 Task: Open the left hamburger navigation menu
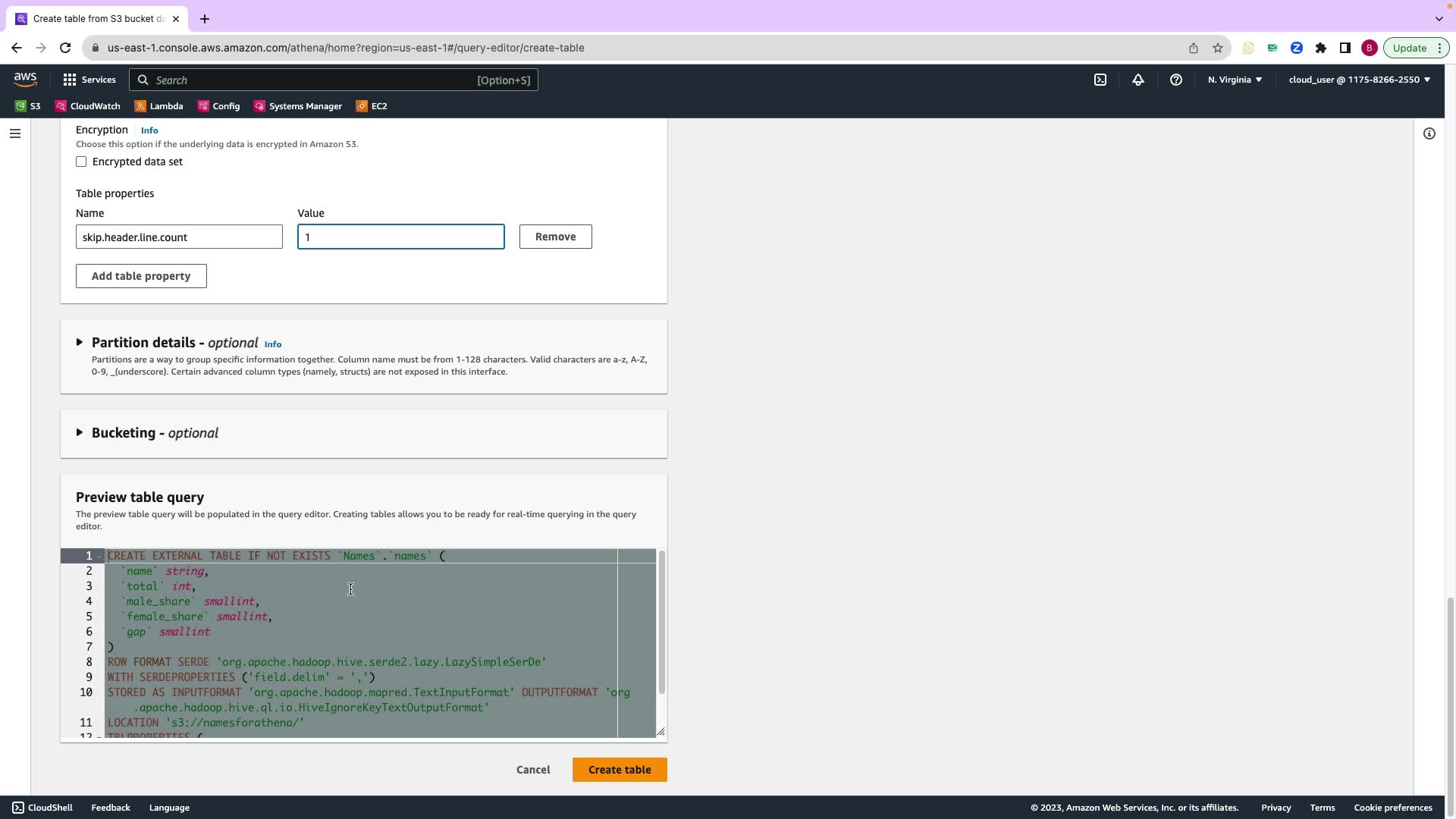tap(15, 133)
